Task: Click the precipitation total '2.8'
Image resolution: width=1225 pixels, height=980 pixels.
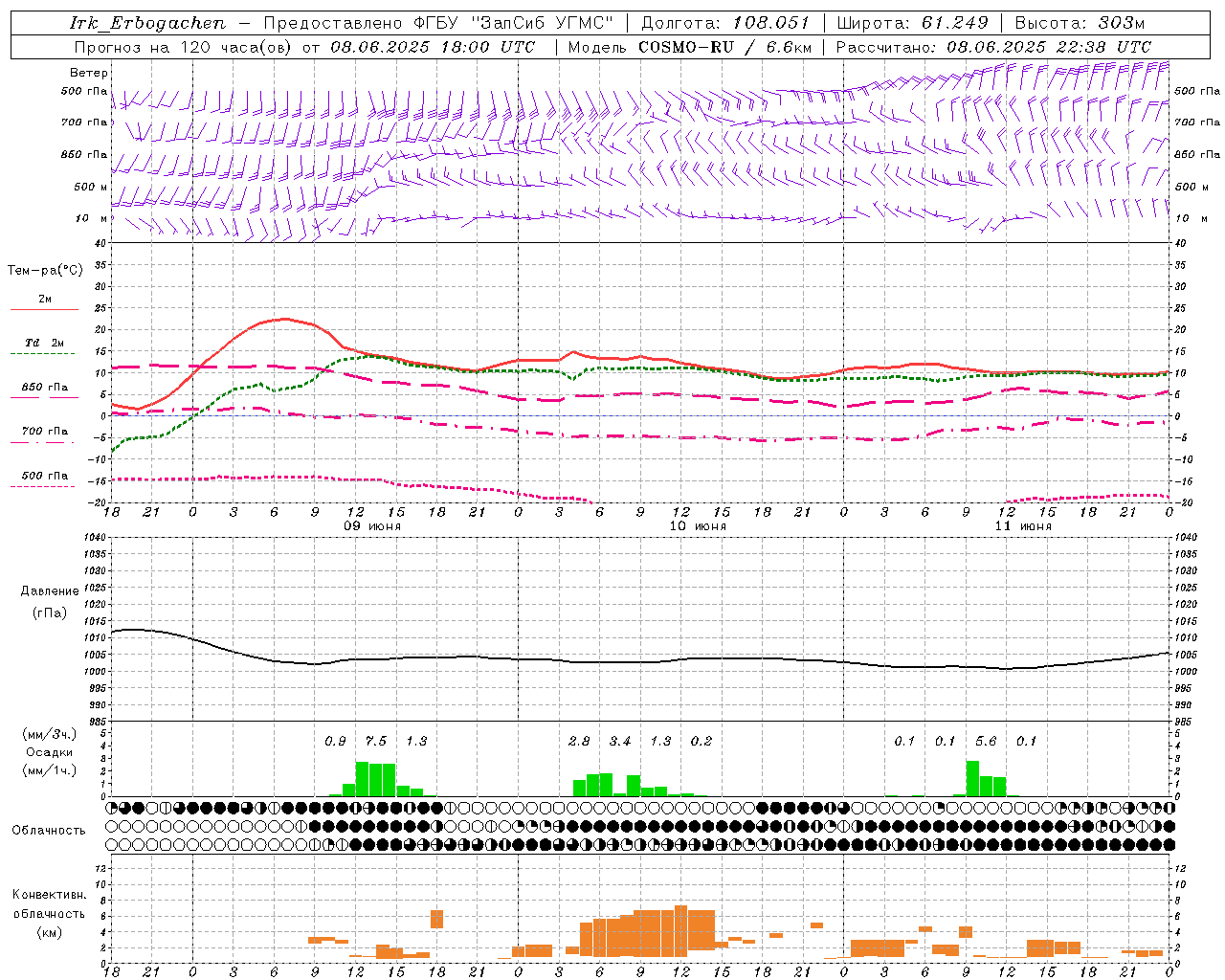Action: (579, 742)
